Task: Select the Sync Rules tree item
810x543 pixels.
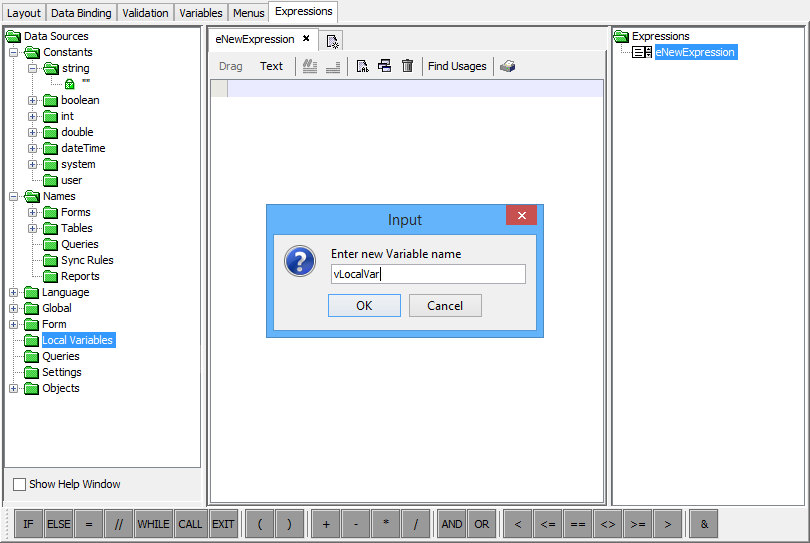Action: click(x=87, y=260)
